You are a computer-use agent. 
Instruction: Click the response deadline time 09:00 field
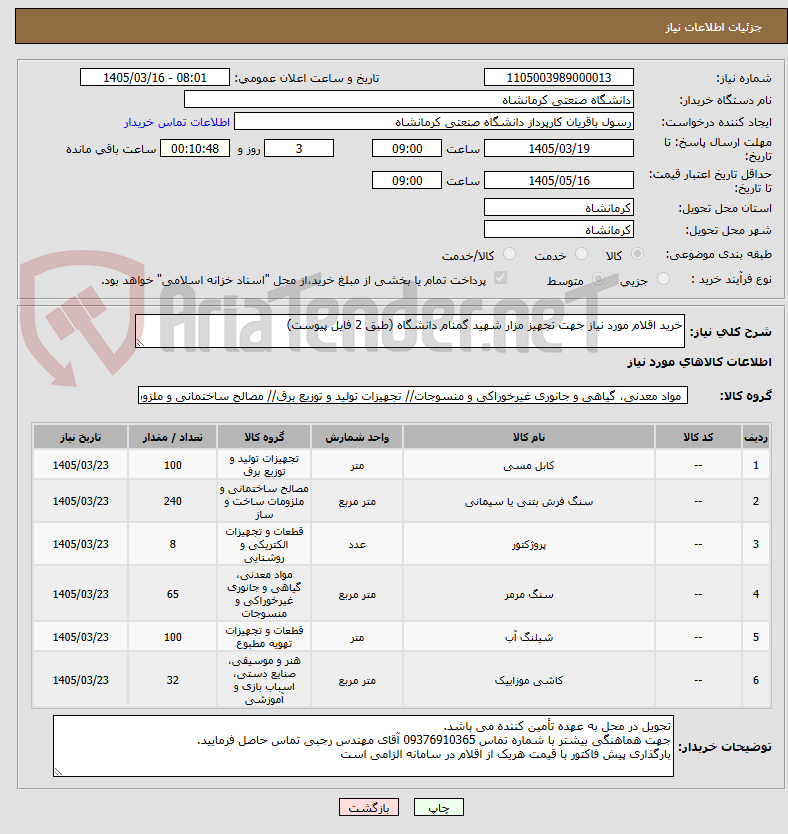point(407,148)
